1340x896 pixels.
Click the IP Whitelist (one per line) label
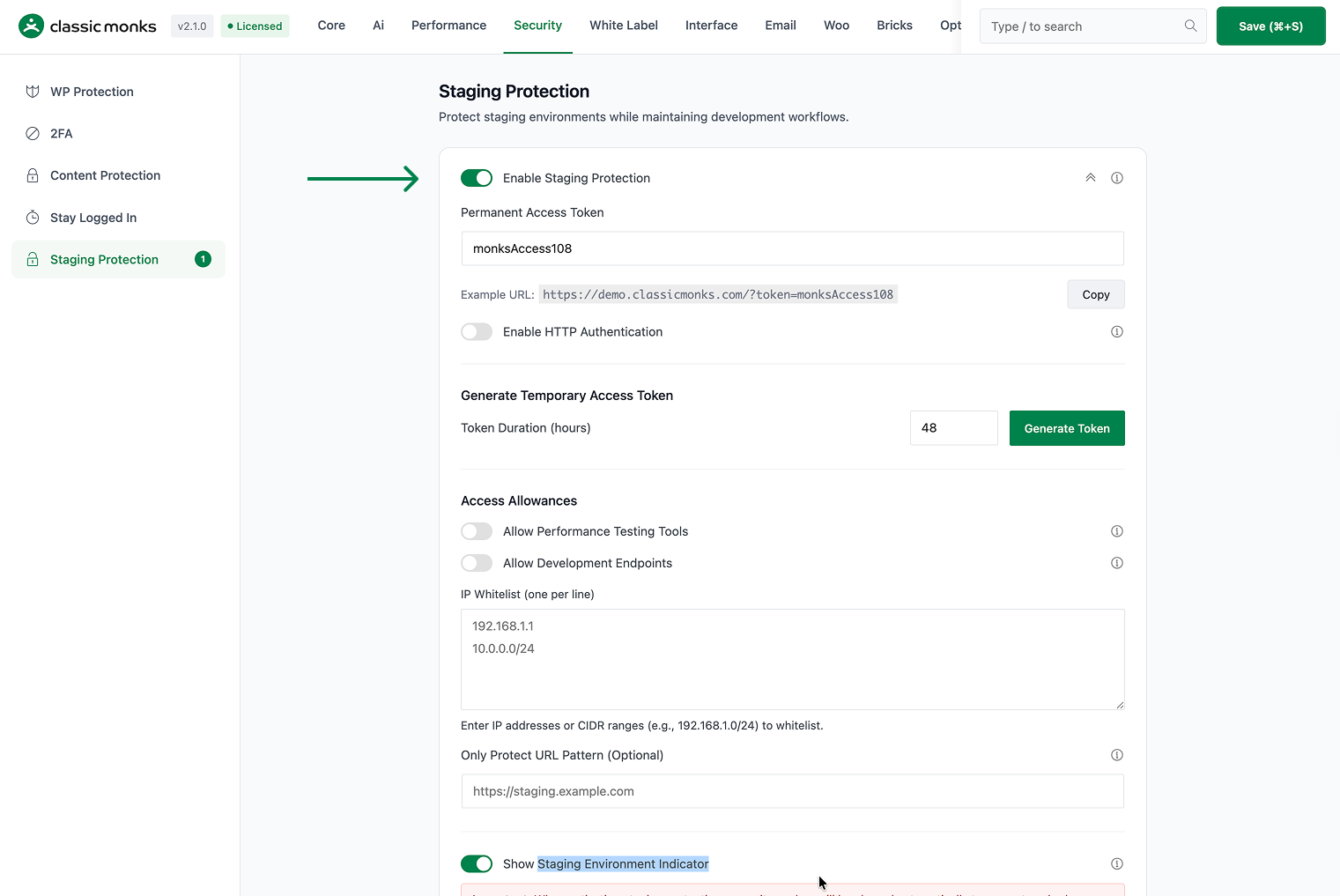[x=527, y=595]
